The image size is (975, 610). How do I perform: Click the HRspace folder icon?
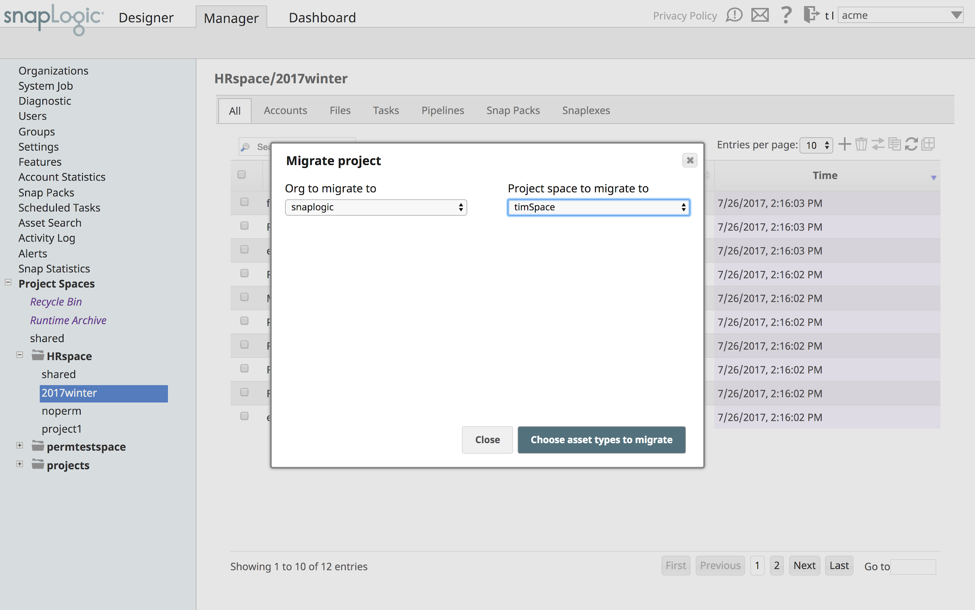[x=38, y=356]
